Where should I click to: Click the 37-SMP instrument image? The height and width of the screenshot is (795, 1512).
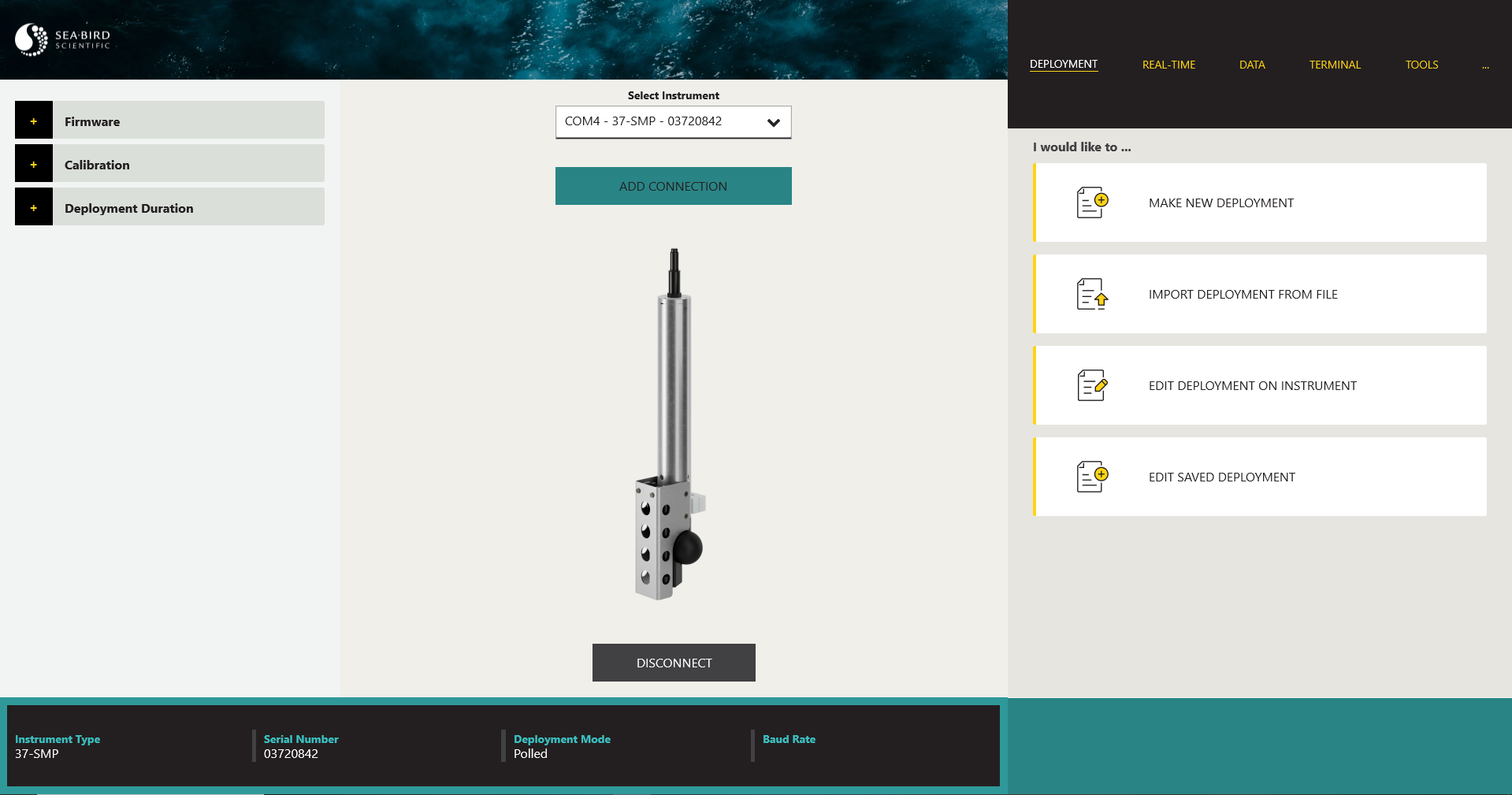671,425
